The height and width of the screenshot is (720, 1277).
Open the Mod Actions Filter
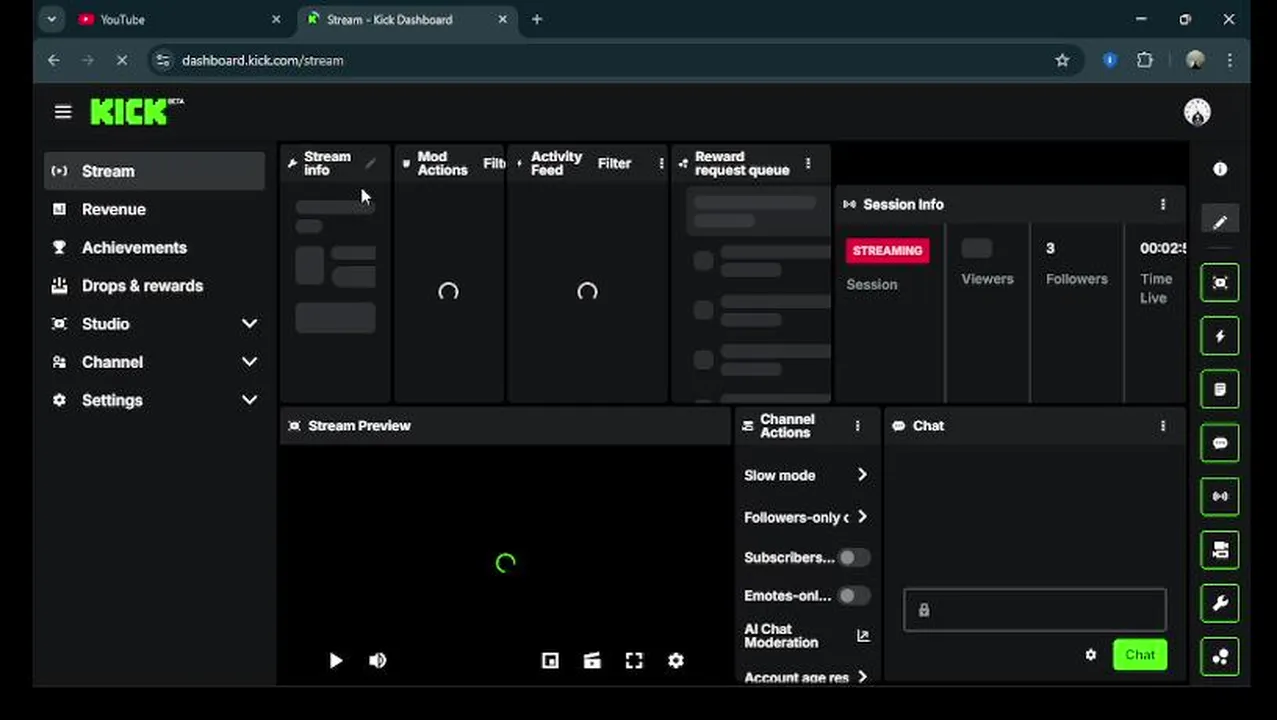click(x=494, y=163)
